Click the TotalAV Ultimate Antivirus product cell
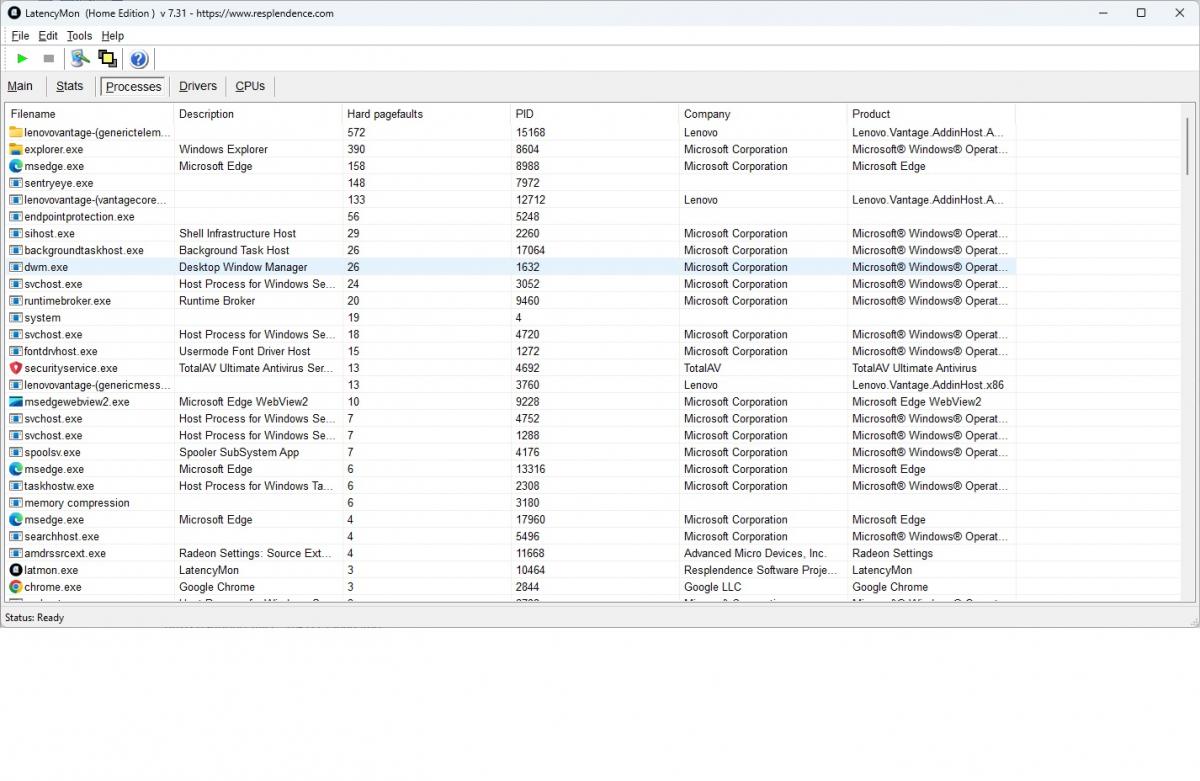This screenshot has width=1200, height=781. pos(915,368)
